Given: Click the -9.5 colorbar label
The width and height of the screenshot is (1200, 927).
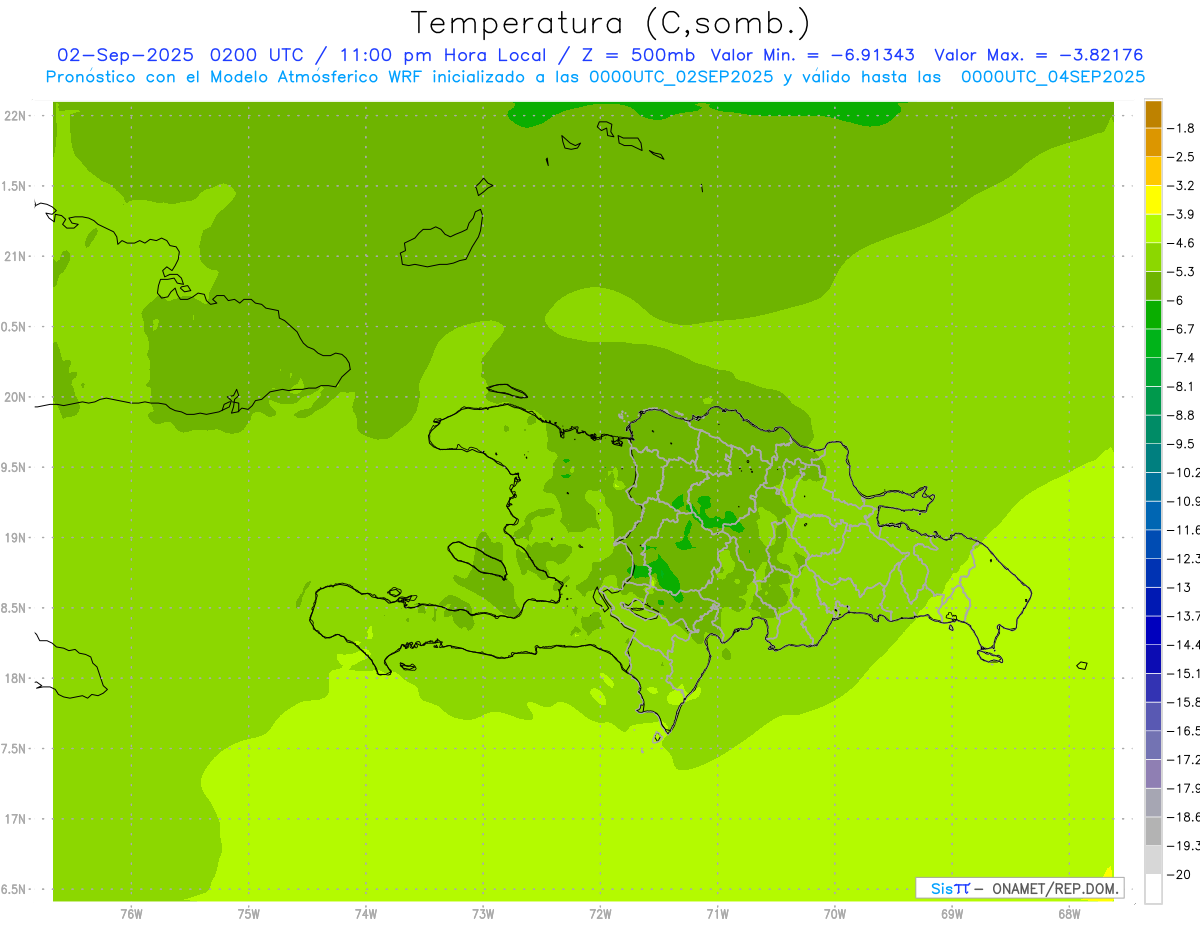Looking at the screenshot, I should click(x=1182, y=444).
